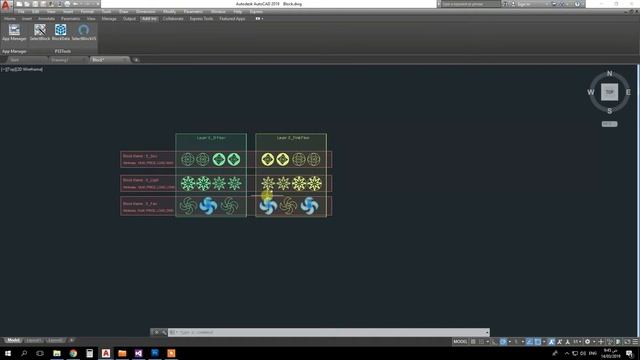Open Chrome from the Windows taskbar
This screenshot has height=360, width=640.
(73, 353)
